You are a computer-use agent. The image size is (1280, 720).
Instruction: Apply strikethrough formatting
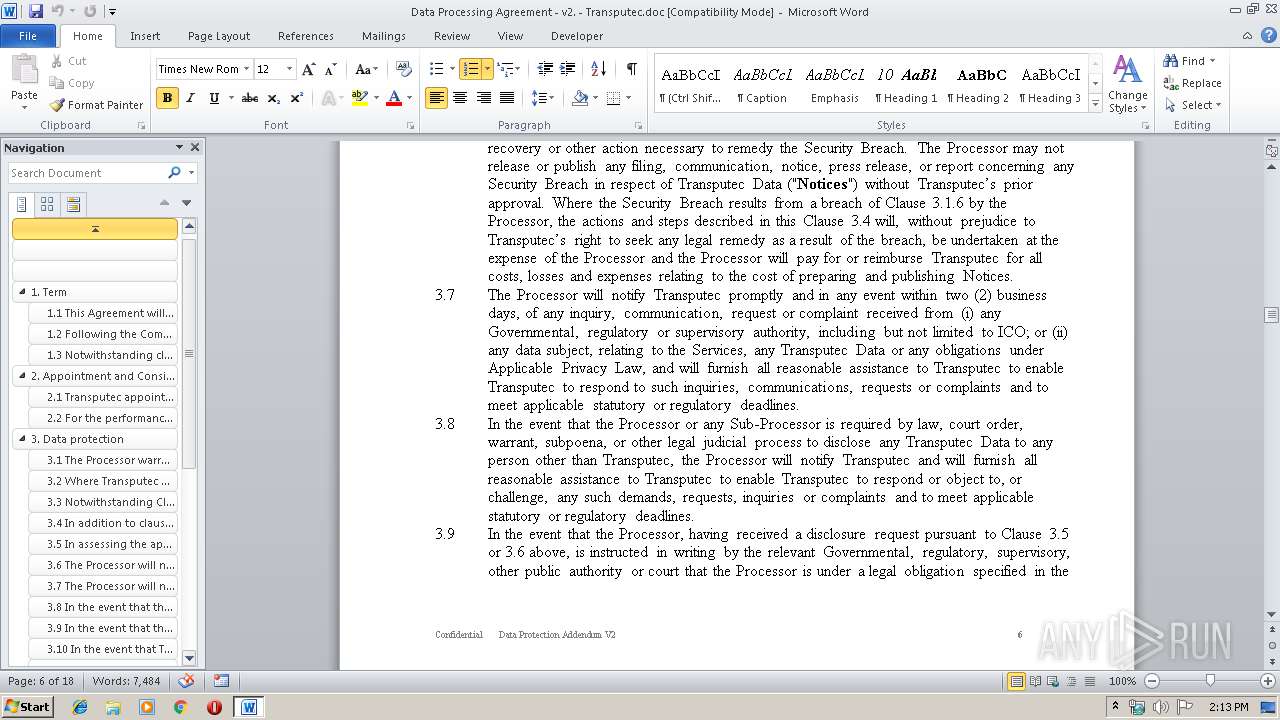coord(250,98)
